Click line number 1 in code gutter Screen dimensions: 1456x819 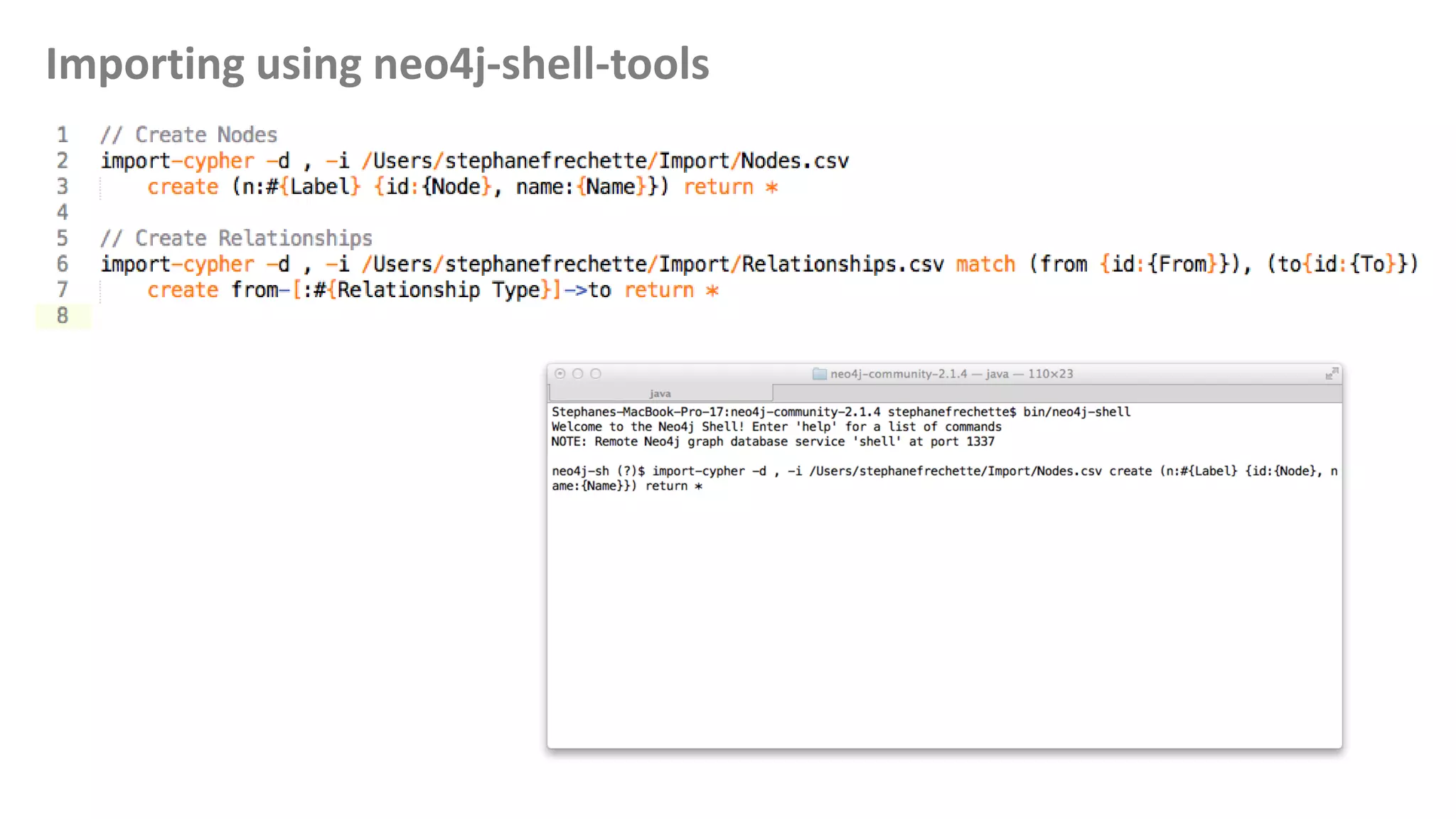click(63, 134)
